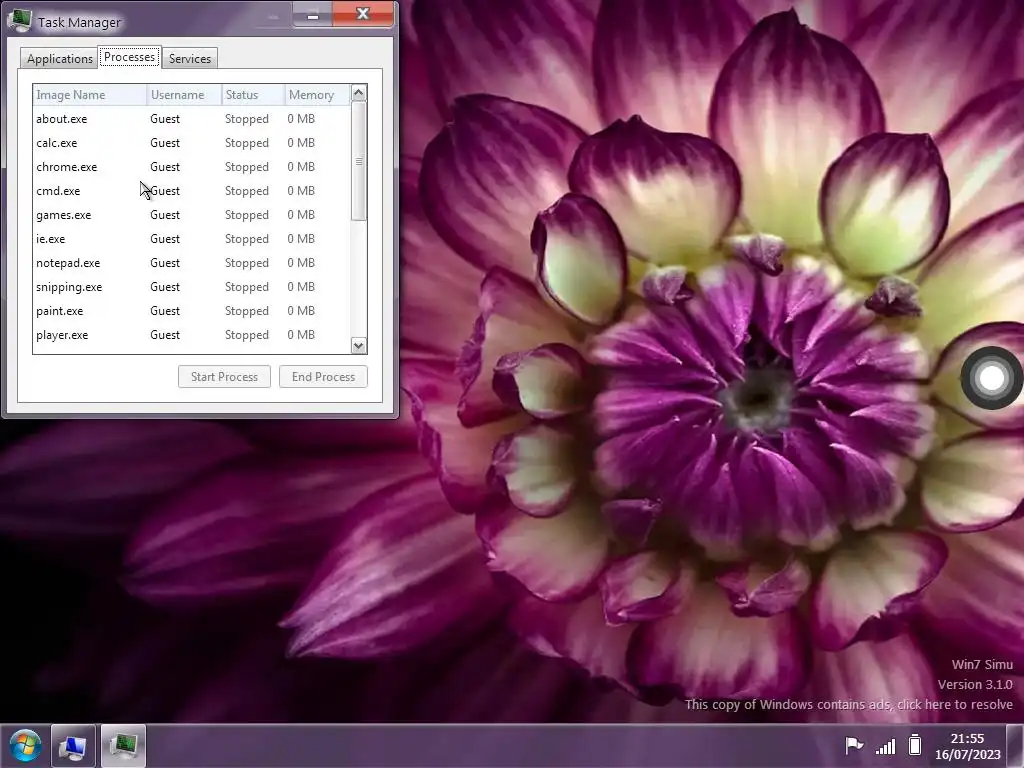Click the Task Manager title bar icon
1024x768 pixels.
(x=20, y=21)
